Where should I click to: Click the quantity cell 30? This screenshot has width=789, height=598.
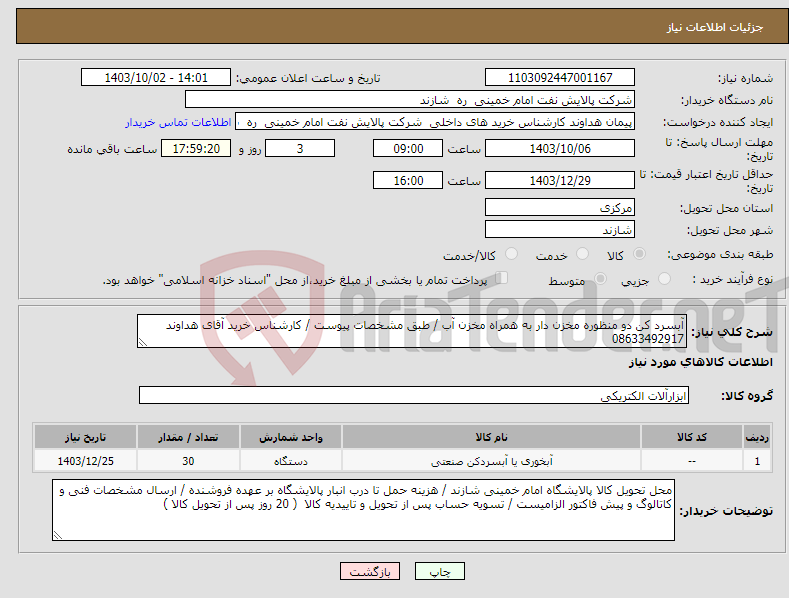188,461
